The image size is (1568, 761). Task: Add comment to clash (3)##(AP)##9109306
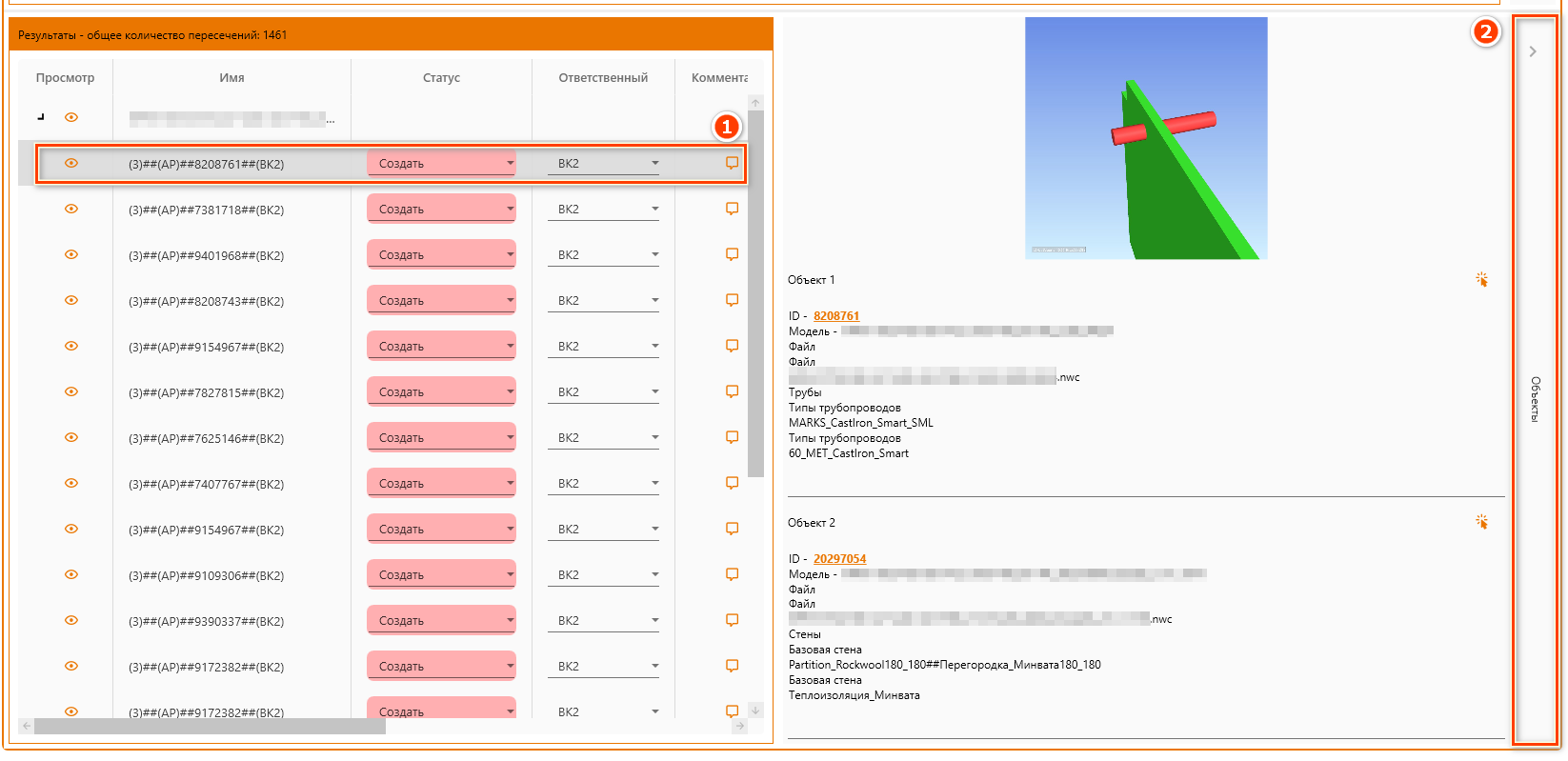coord(732,574)
